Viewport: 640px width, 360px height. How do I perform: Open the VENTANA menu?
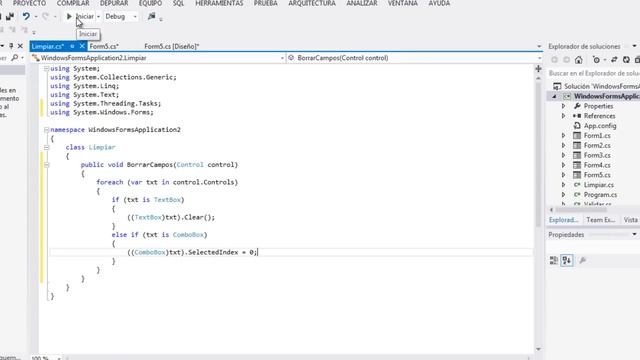[x=402, y=3]
